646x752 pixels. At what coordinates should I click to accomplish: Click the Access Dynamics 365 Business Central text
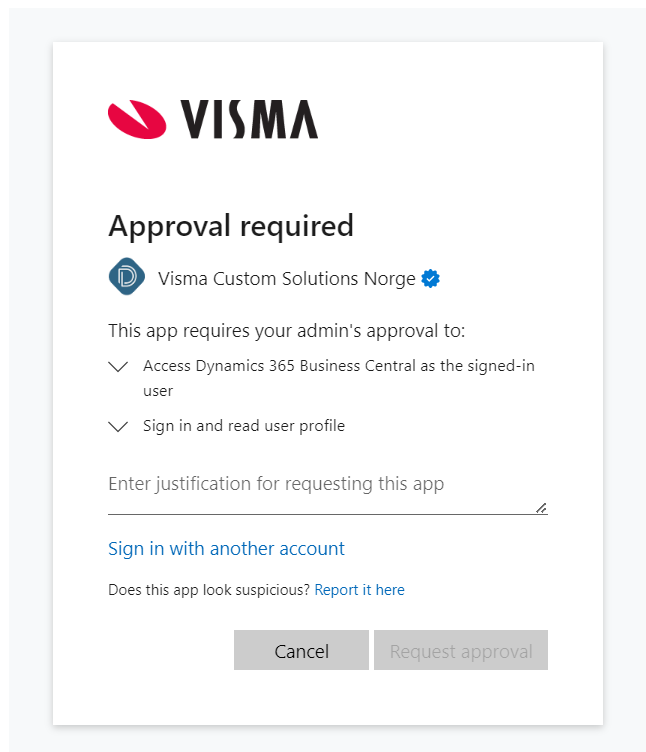click(x=338, y=366)
